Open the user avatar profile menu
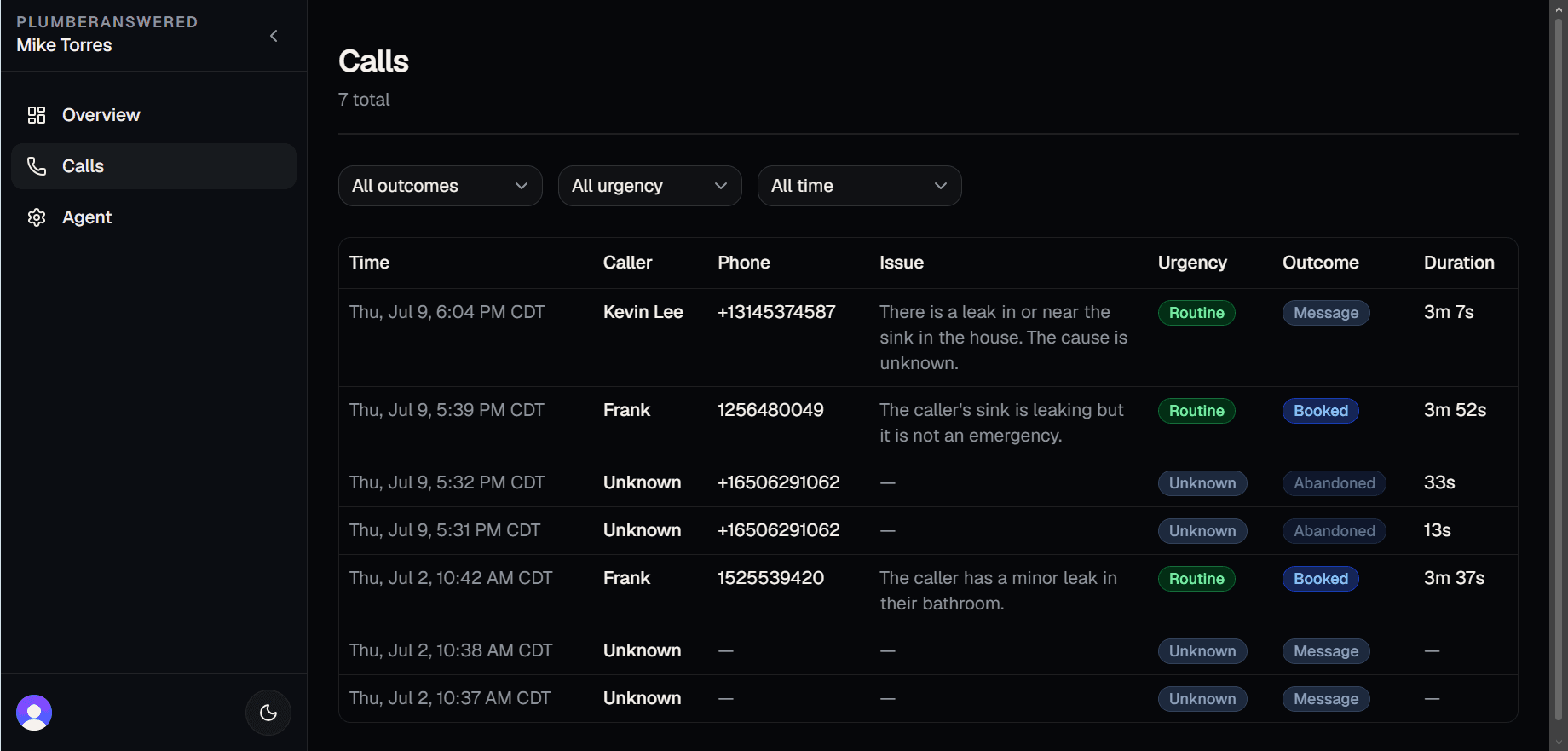 (x=34, y=713)
